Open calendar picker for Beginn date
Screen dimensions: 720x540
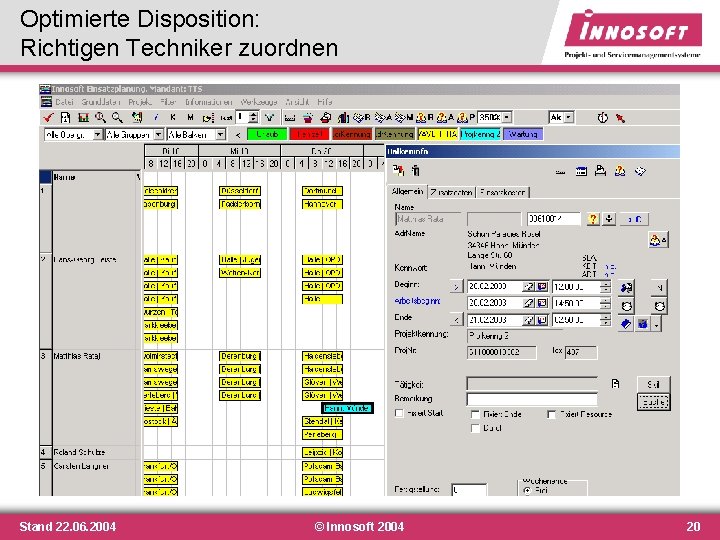pyautogui.click(x=542, y=287)
